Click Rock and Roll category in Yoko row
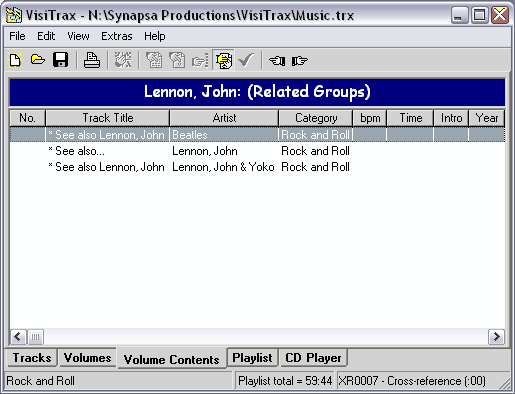The width and height of the screenshot is (515, 394). 315,167
